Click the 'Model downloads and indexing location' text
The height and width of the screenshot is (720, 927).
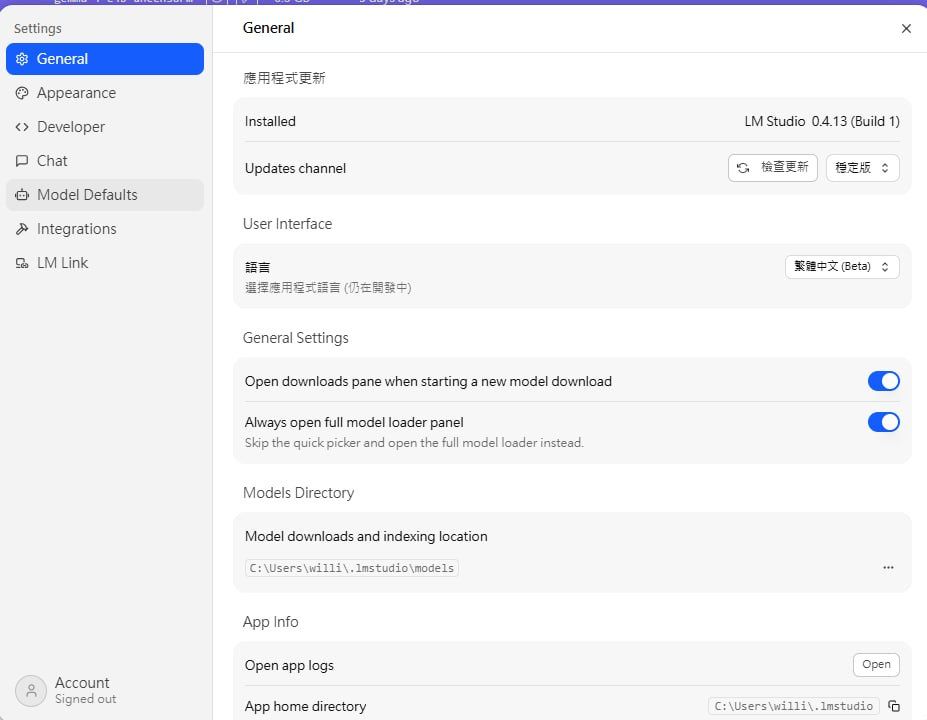[x=366, y=536]
